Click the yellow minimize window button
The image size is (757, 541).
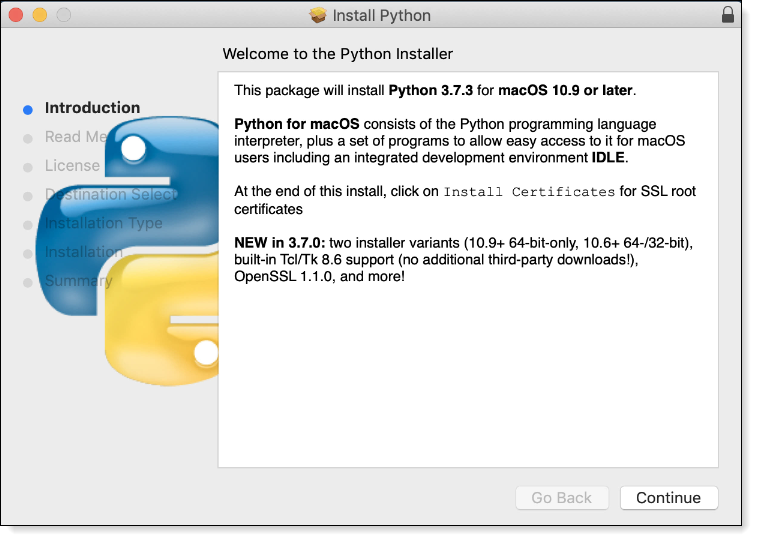tap(40, 15)
